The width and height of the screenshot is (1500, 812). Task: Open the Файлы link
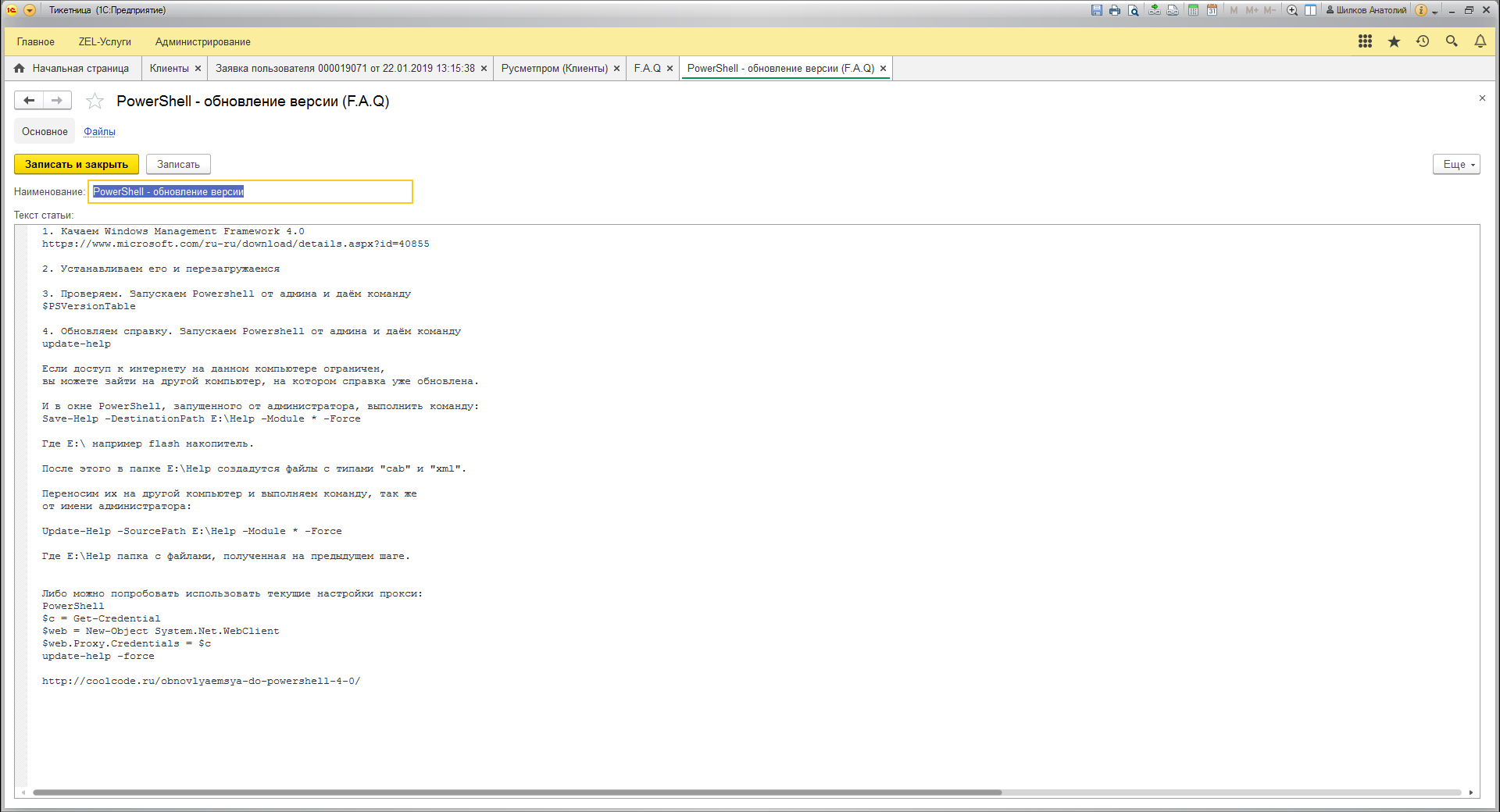coord(99,132)
